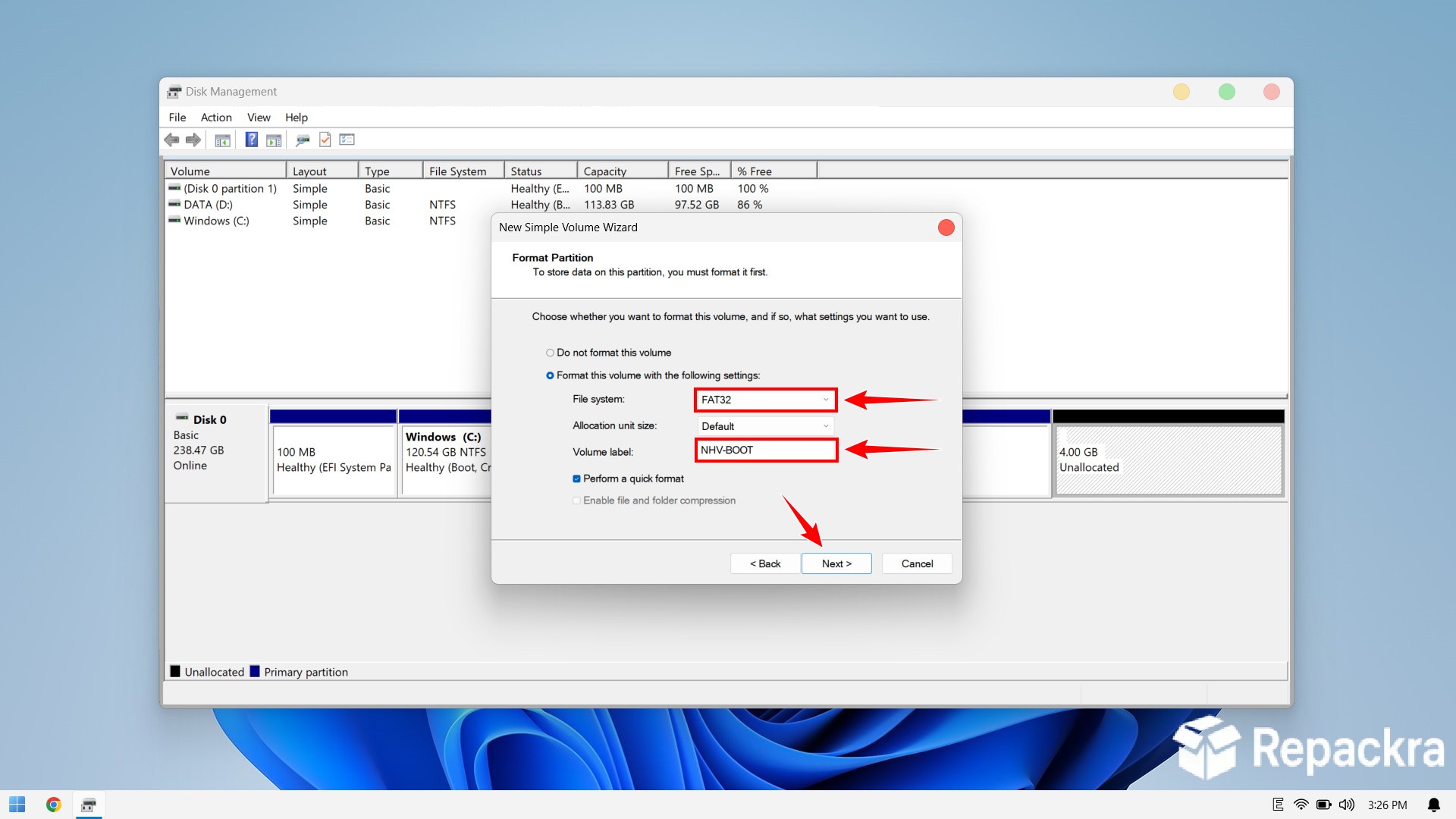
Task: Click the volume speaker icon in system tray
Action: coord(1347,805)
